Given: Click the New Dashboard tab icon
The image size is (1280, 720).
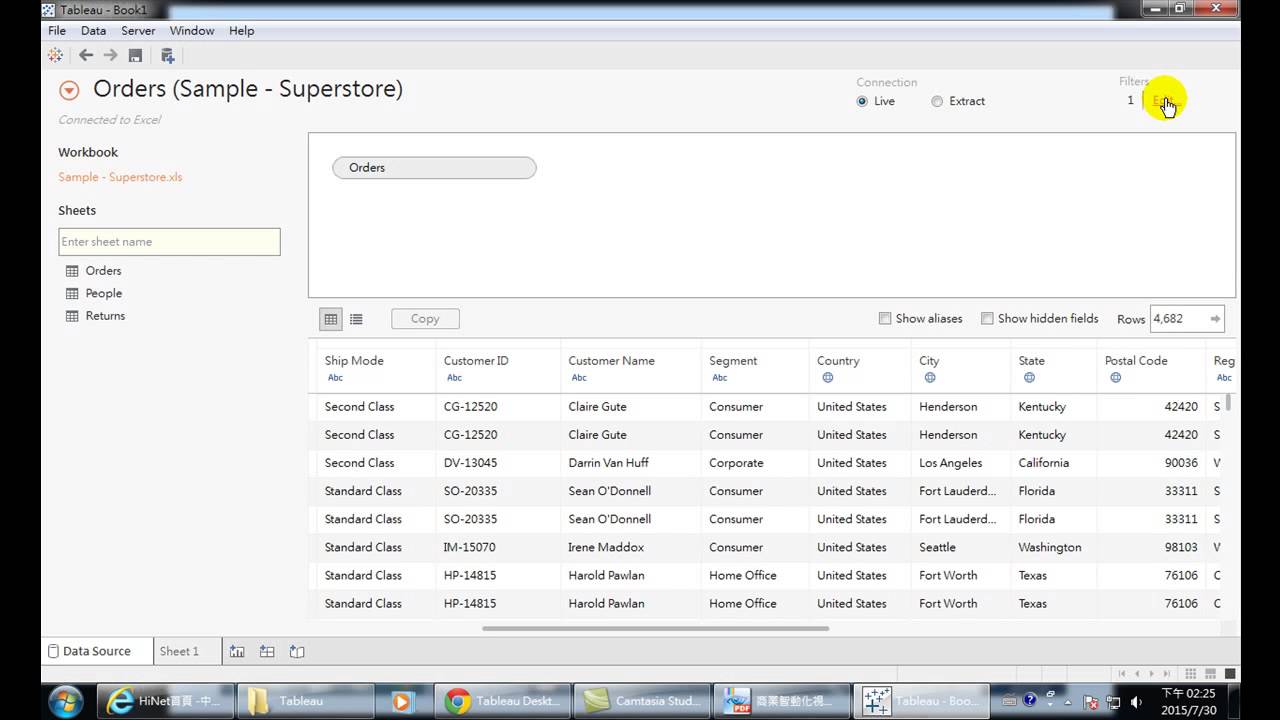Looking at the screenshot, I should (267, 651).
